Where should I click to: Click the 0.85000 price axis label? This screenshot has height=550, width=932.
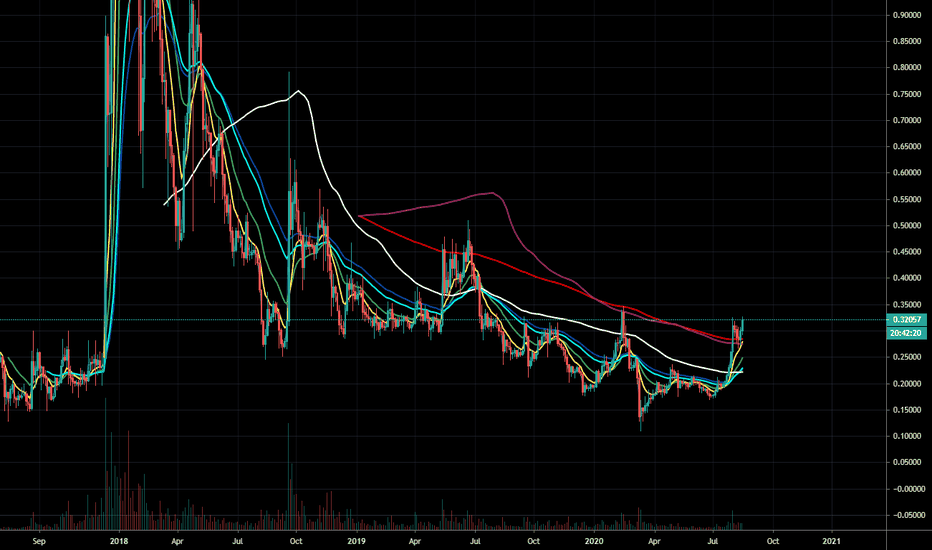[x=908, y=42]
